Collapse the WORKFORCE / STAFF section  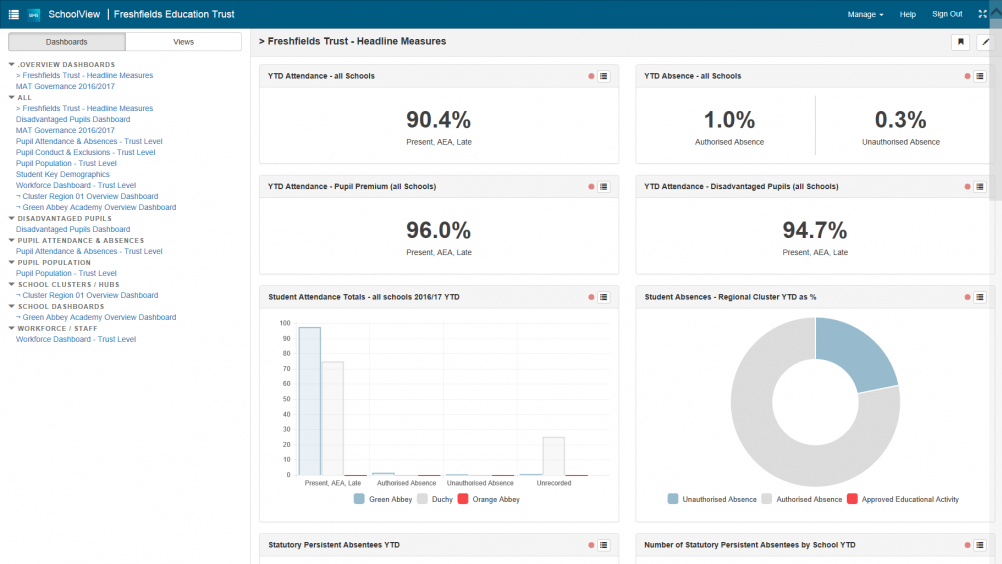coord(12,328)
